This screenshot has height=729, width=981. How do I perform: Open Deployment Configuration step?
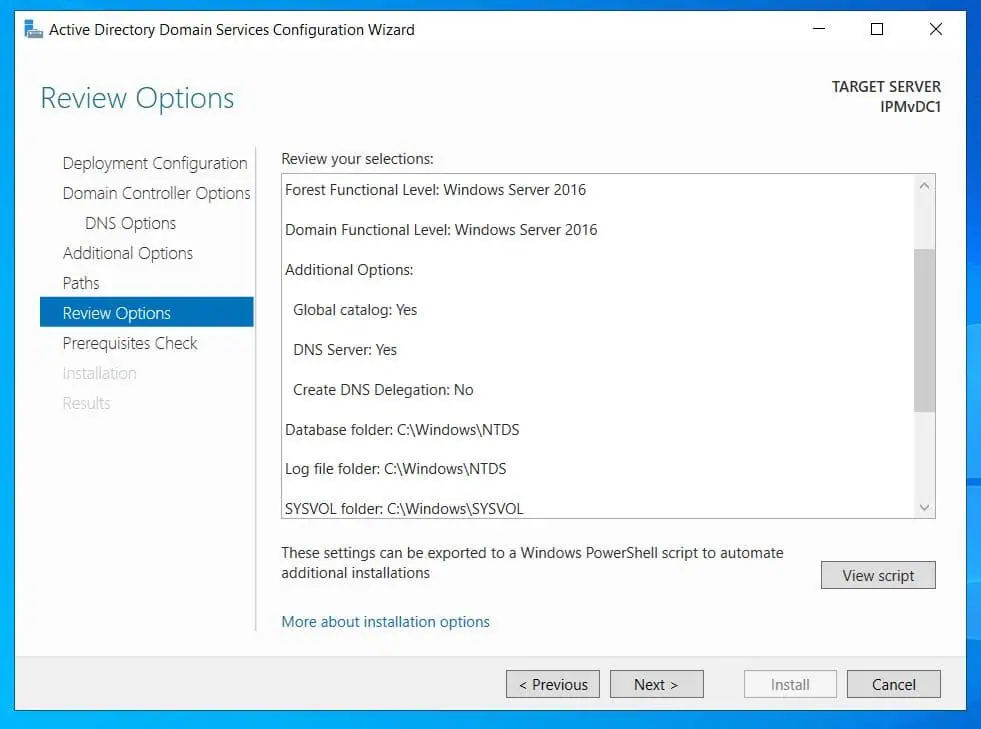pos(155,163)
